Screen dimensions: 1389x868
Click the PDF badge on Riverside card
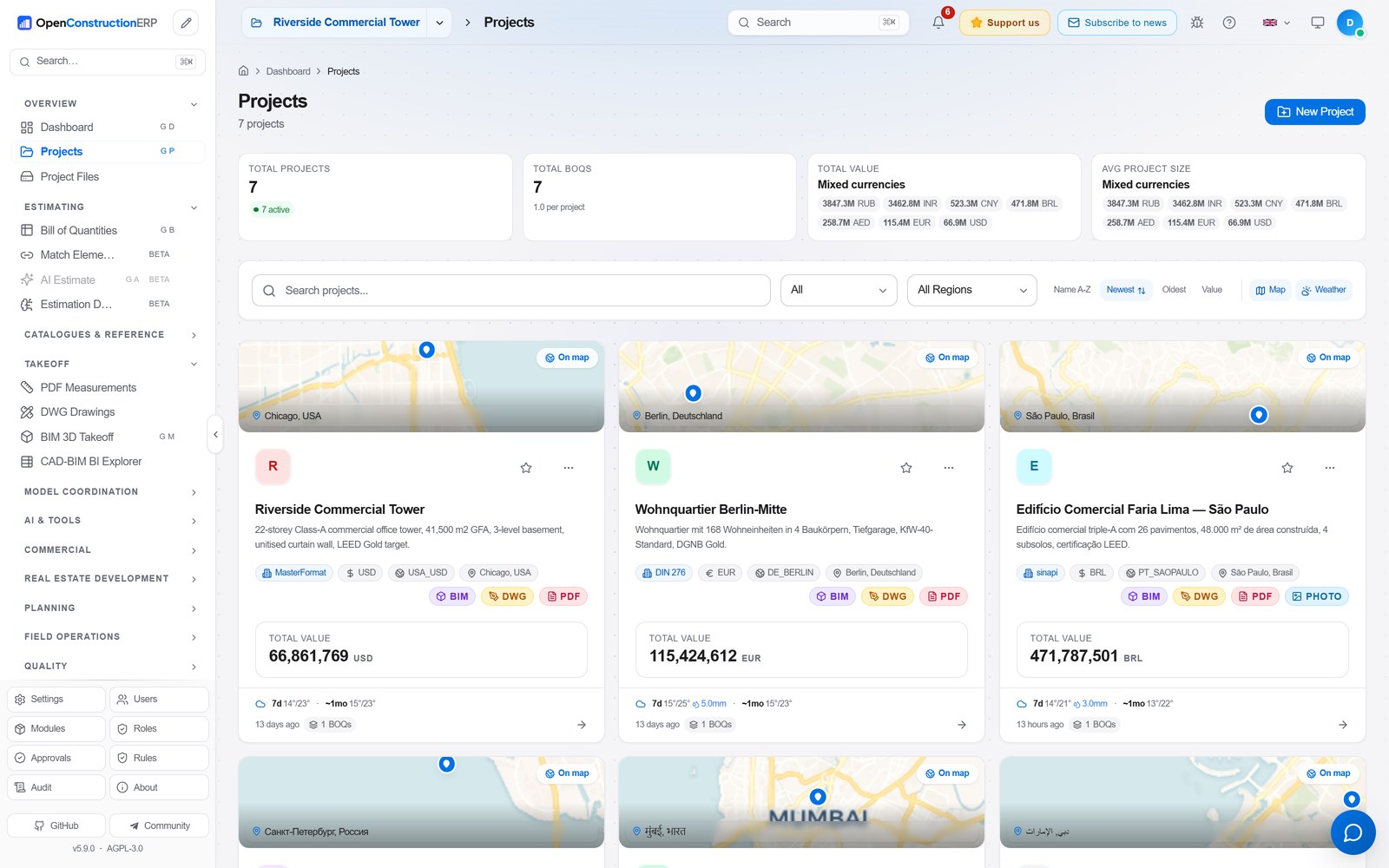pyautogui.click(x=563, y=596)
